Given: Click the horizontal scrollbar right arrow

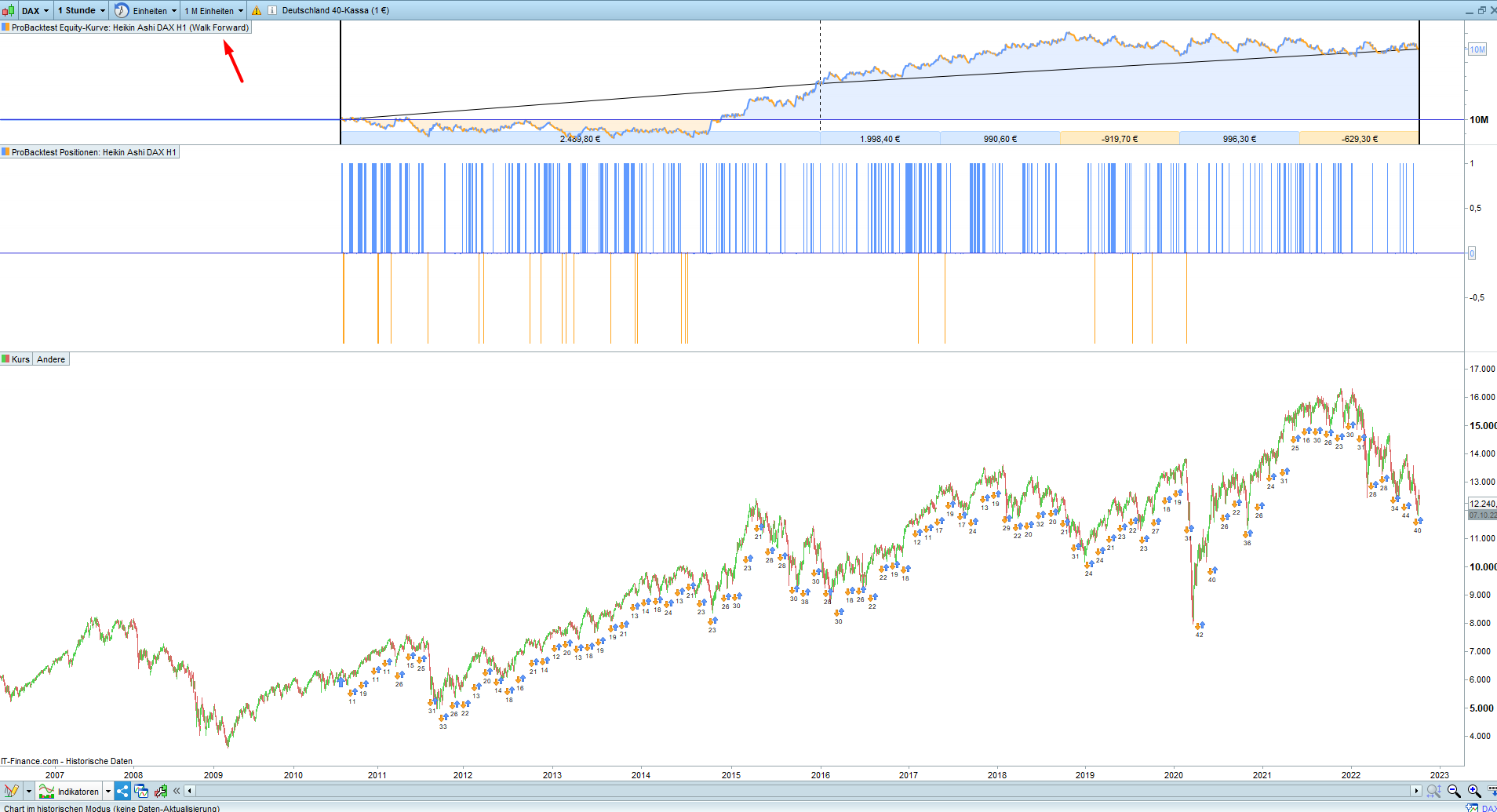Looking at the screenshot, I should [1416, 791].
